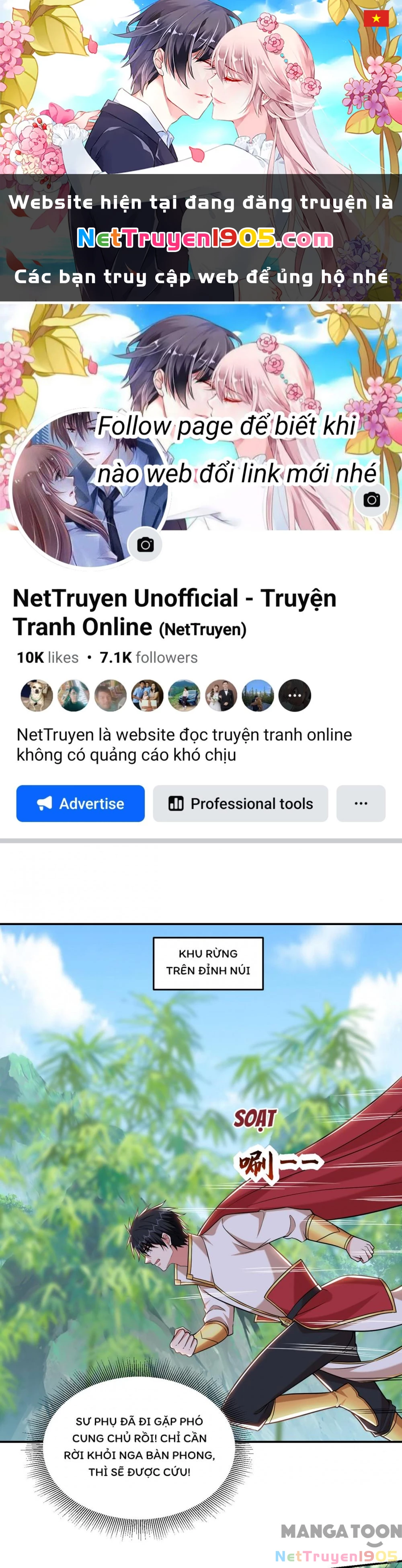Screen dimensions: 402x1568
Task: Click the dog avatar follower thumbnail
Action: [37, 695]
